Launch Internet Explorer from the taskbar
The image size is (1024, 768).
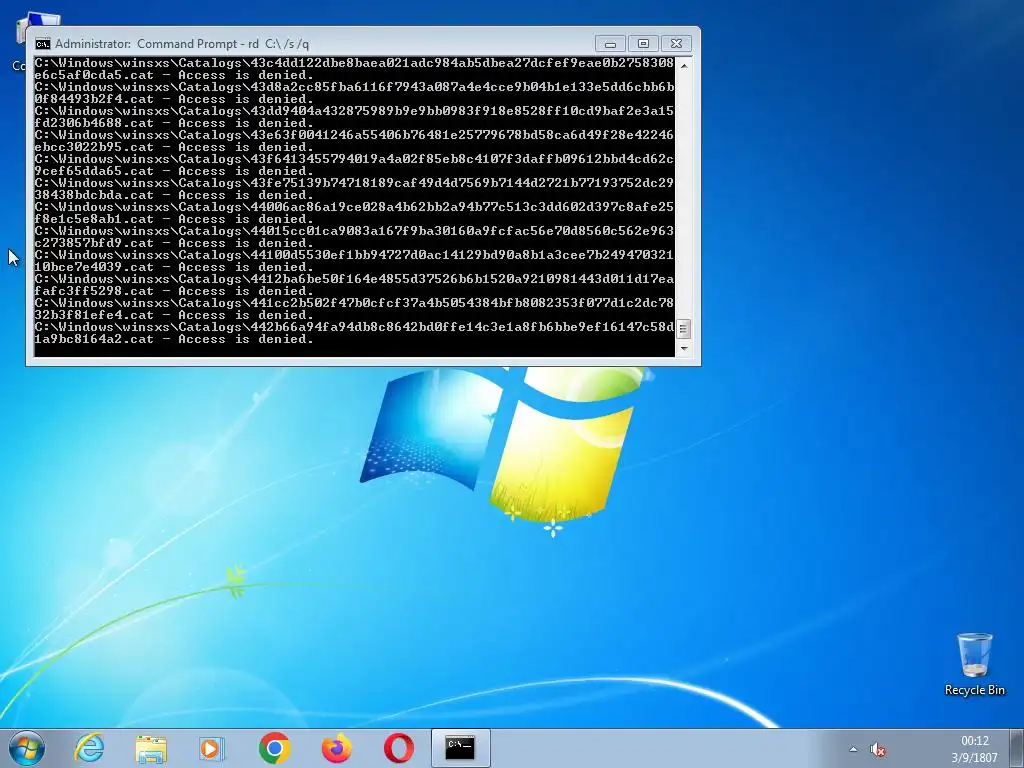(89, 748)
